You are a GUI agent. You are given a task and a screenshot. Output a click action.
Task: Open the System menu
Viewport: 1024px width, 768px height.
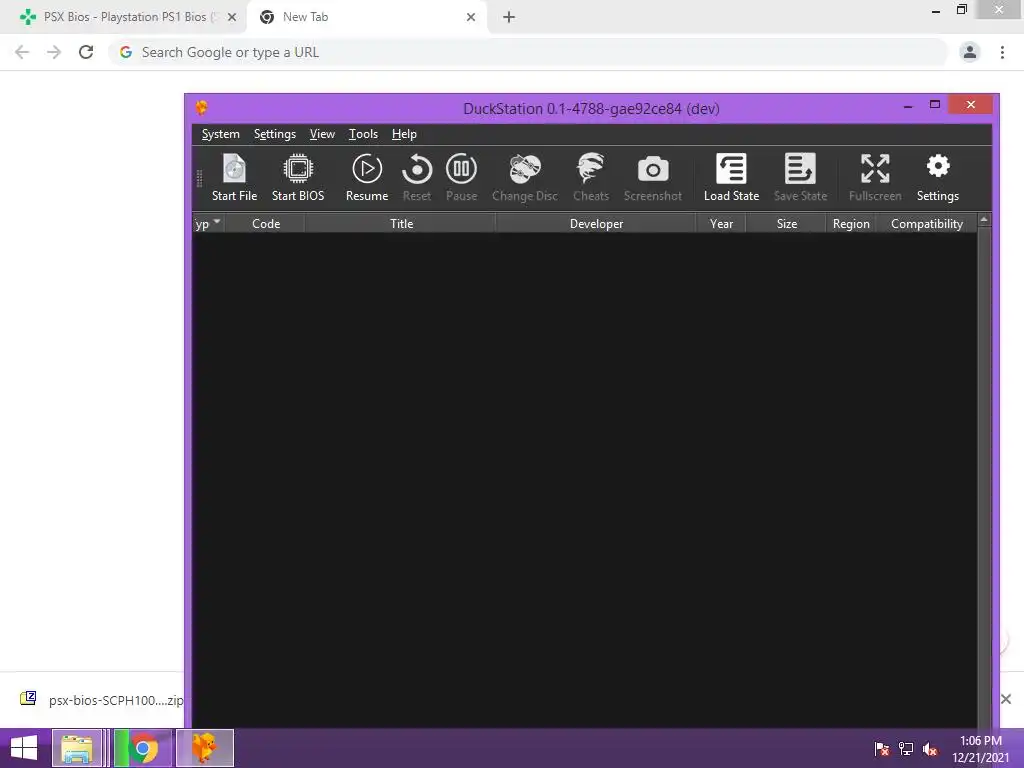pyautogui.click(x=220, y=134)
